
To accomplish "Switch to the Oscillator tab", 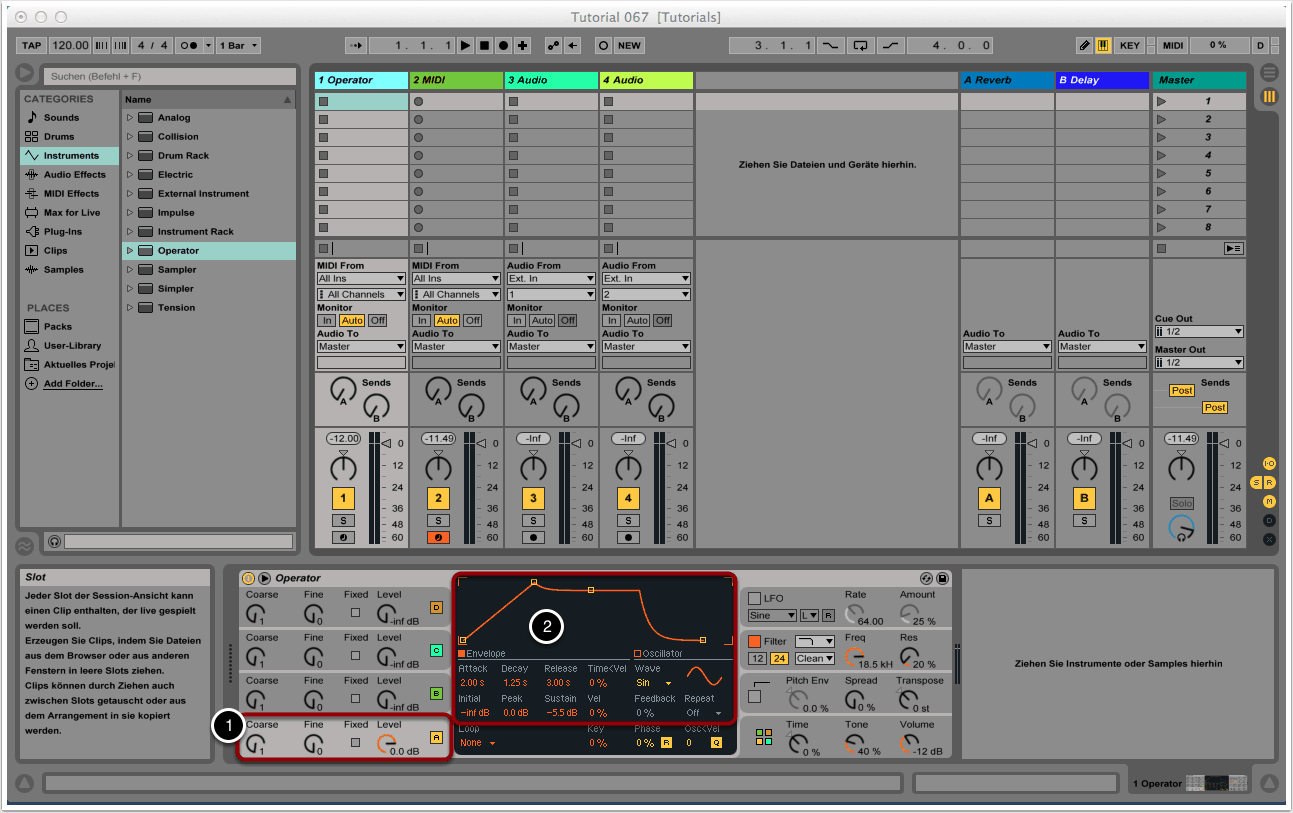I will pyautogui.click(x=658, y=654).
